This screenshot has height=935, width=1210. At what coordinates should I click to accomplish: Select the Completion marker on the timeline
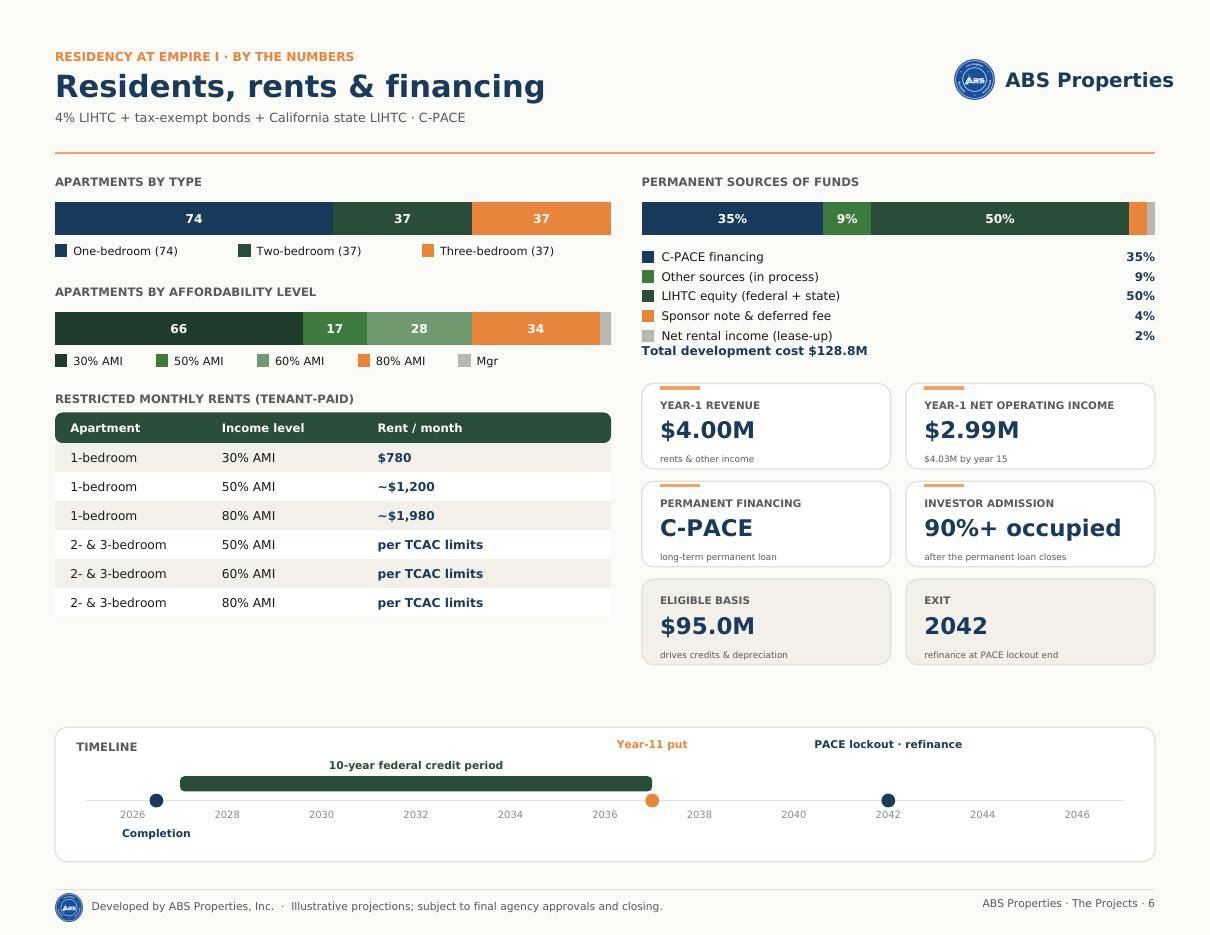156,800
